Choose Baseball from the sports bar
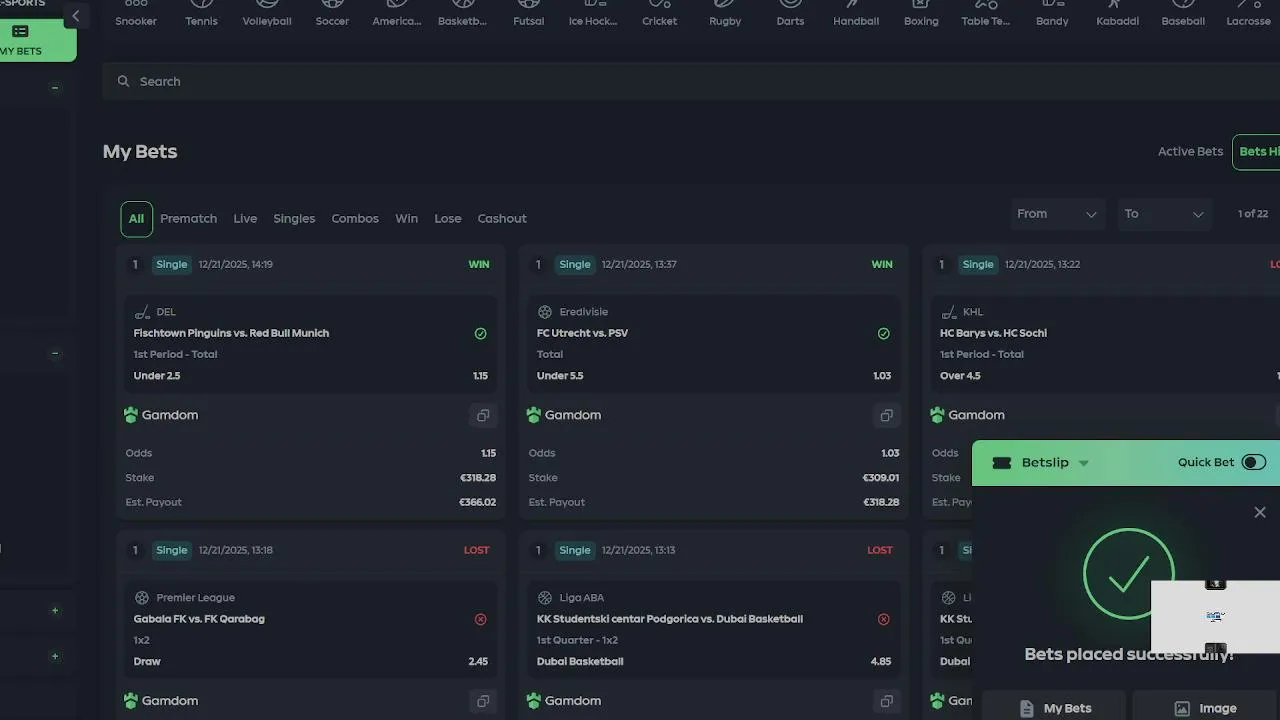Viewport: 1280px width, 720px height. coord(1183,13)
